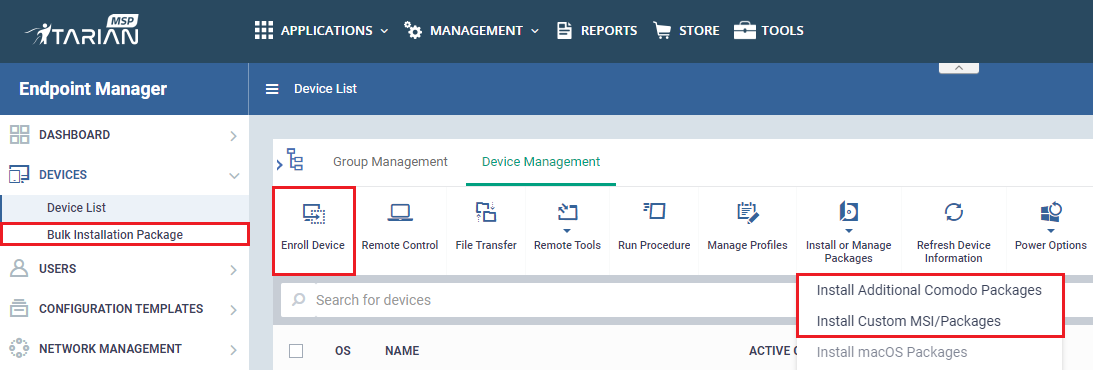This screenshot has height=370, width=1093.
Task: Collapse the Devices section chevron
Action: (x=234, y=176)
